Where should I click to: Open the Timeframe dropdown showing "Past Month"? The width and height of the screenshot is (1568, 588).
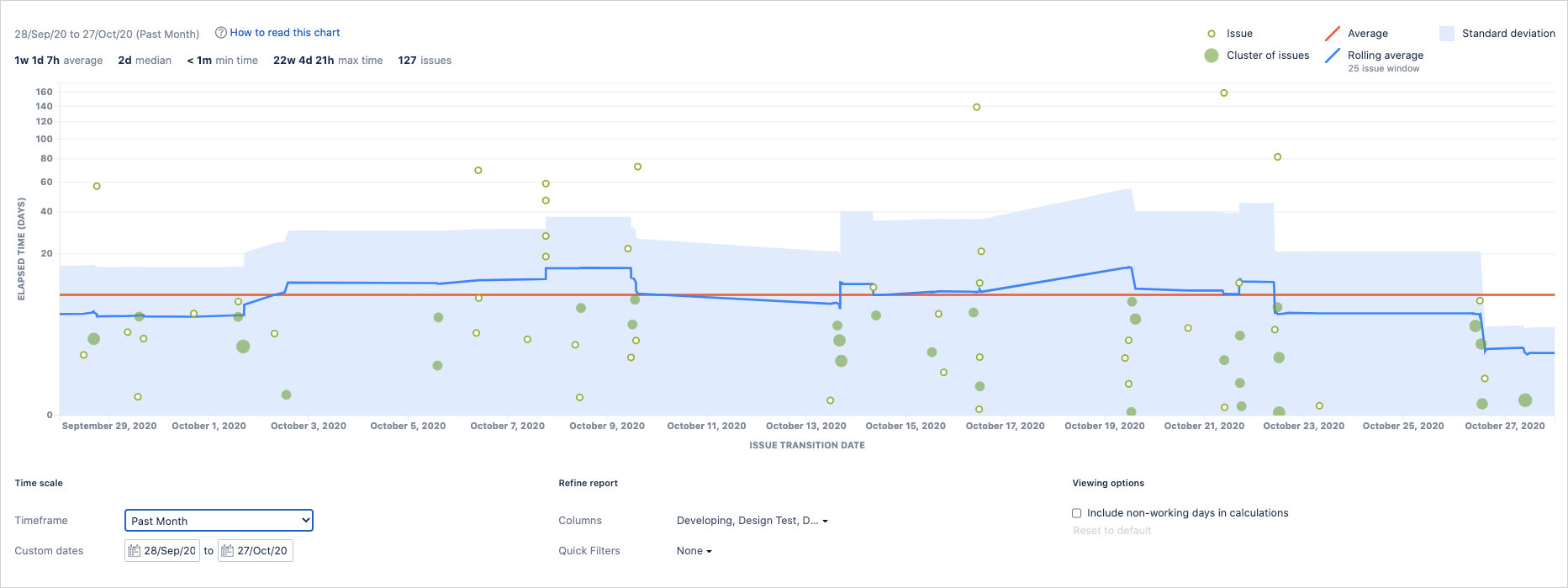pyautogui.click(x=218, y=520)
